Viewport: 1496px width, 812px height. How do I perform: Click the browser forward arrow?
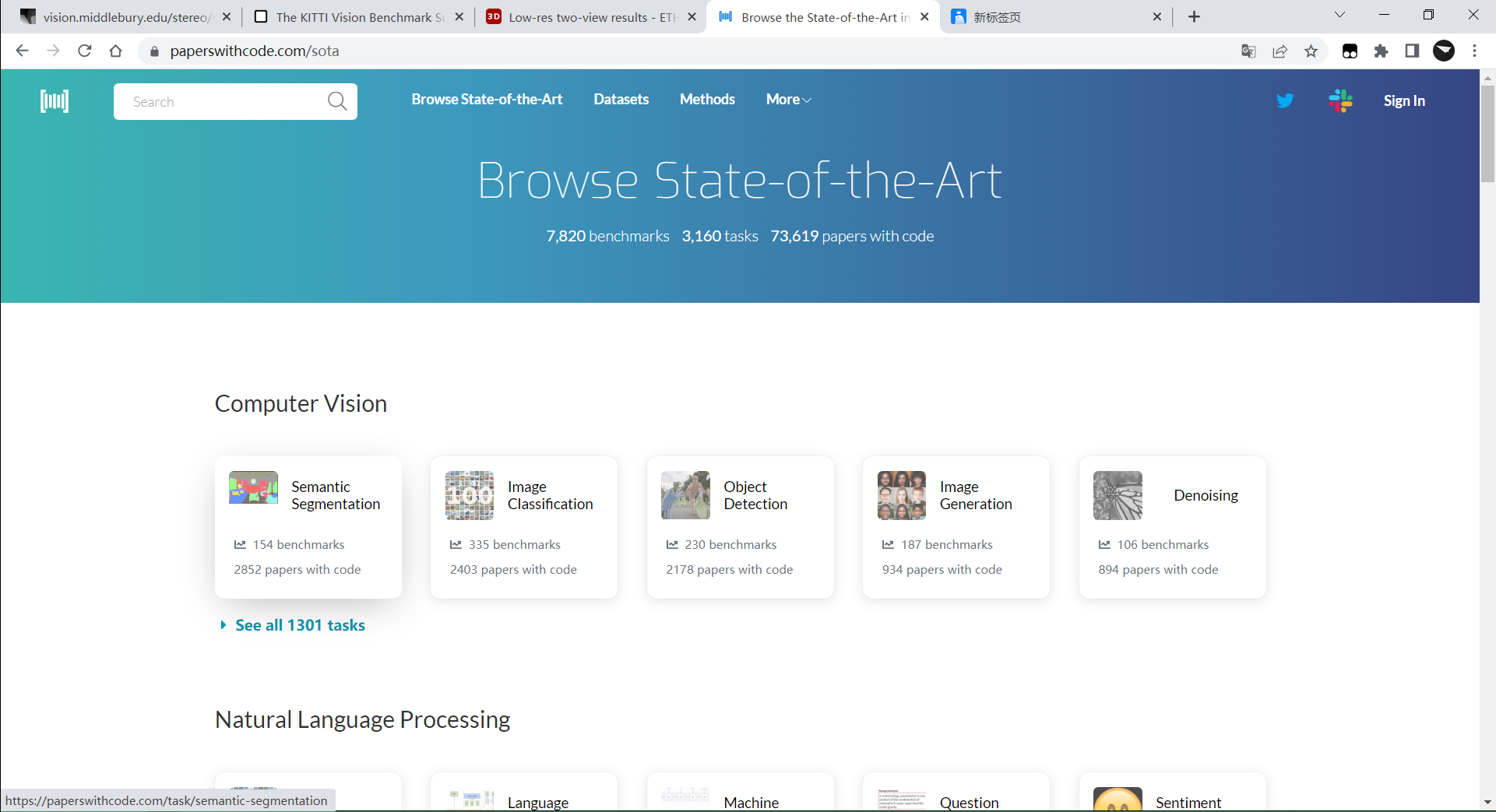coord(53,51)
